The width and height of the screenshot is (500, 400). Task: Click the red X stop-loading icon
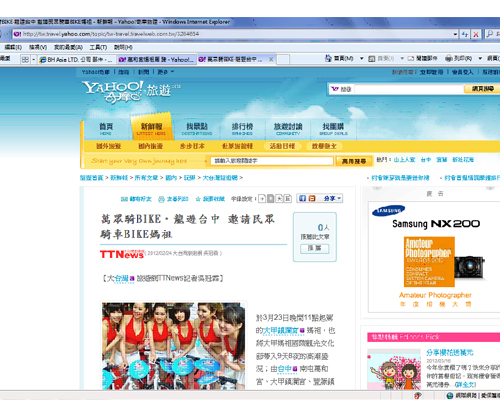(476, 34)
